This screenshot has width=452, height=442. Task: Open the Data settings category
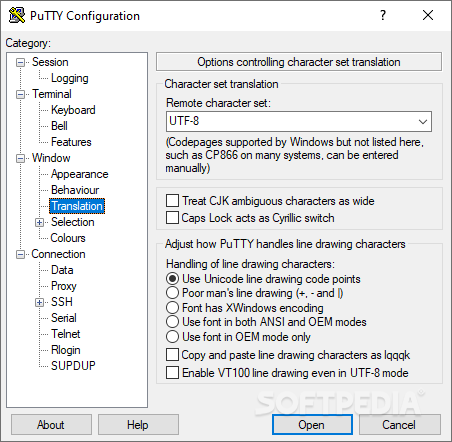click(62, 270)
